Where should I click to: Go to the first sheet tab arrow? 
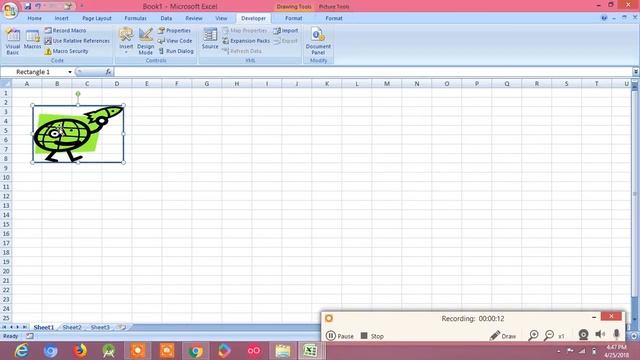click(4, 327)
